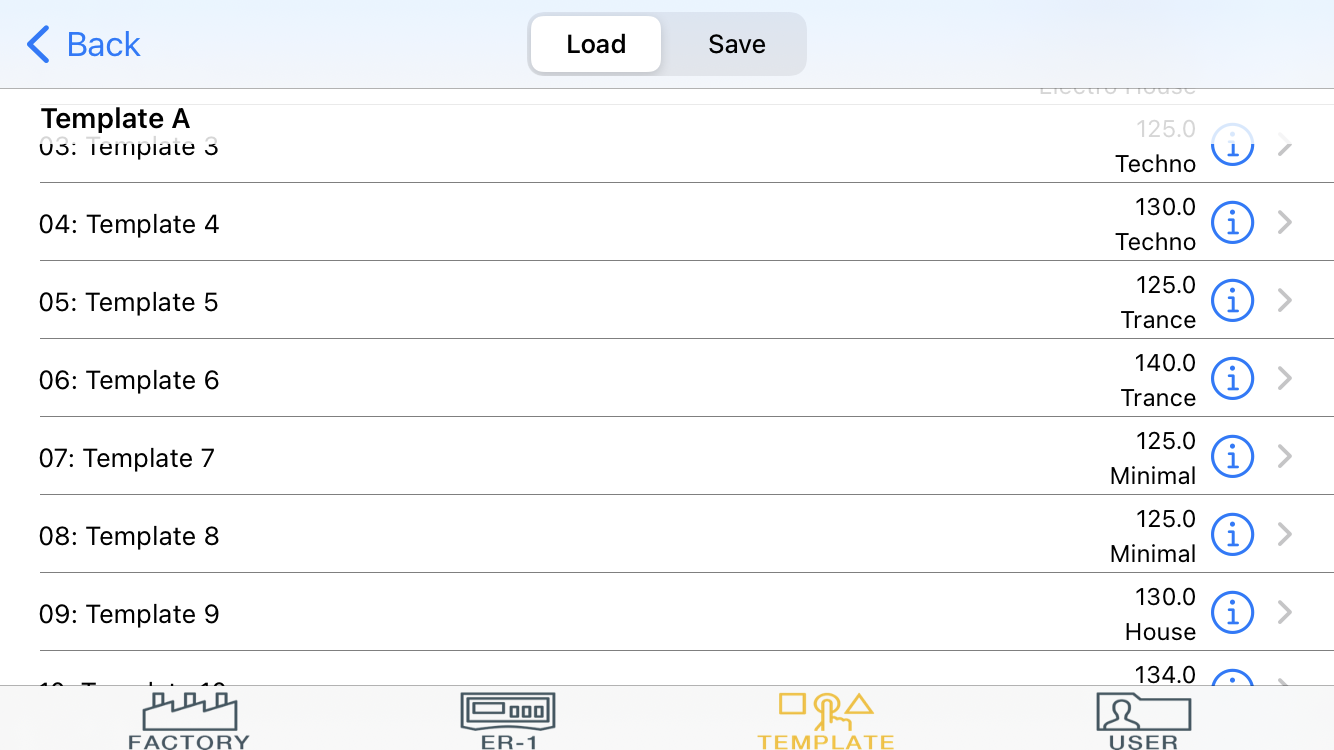The height and width of the screenshot is (750, 1334).
Task: Choose 08: Template 8 row
Action: click(x=667, y=535)
